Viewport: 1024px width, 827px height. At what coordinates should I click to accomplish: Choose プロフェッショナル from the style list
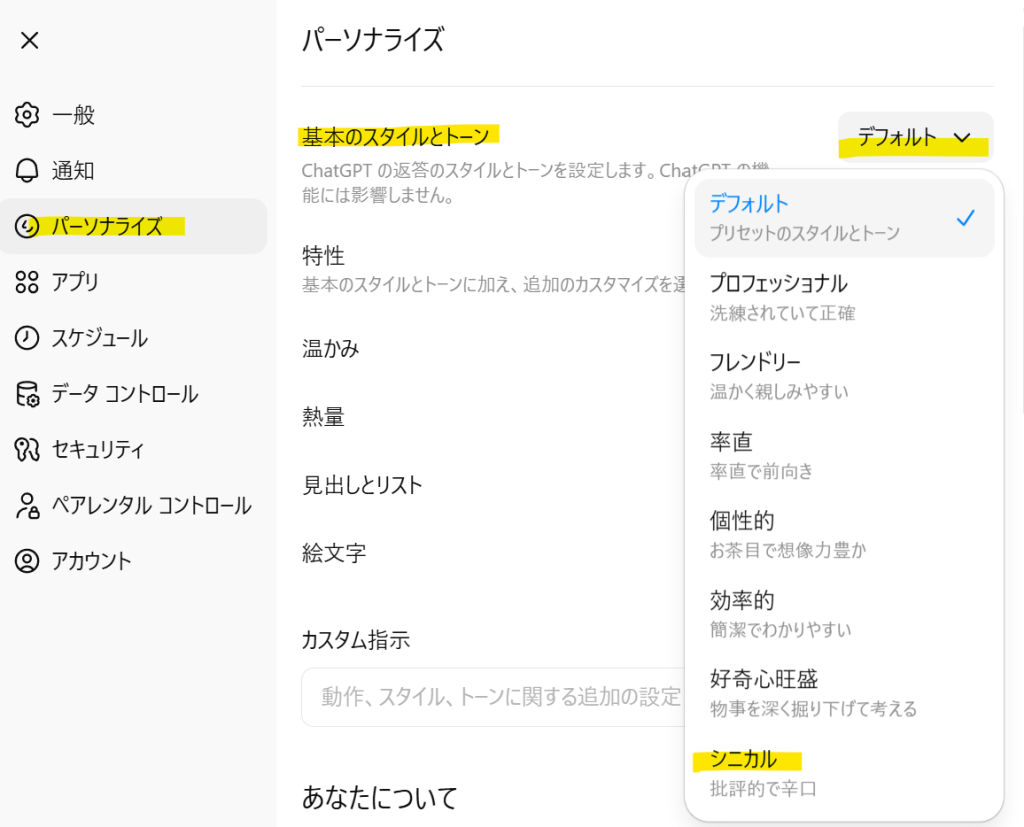(843, 297)
